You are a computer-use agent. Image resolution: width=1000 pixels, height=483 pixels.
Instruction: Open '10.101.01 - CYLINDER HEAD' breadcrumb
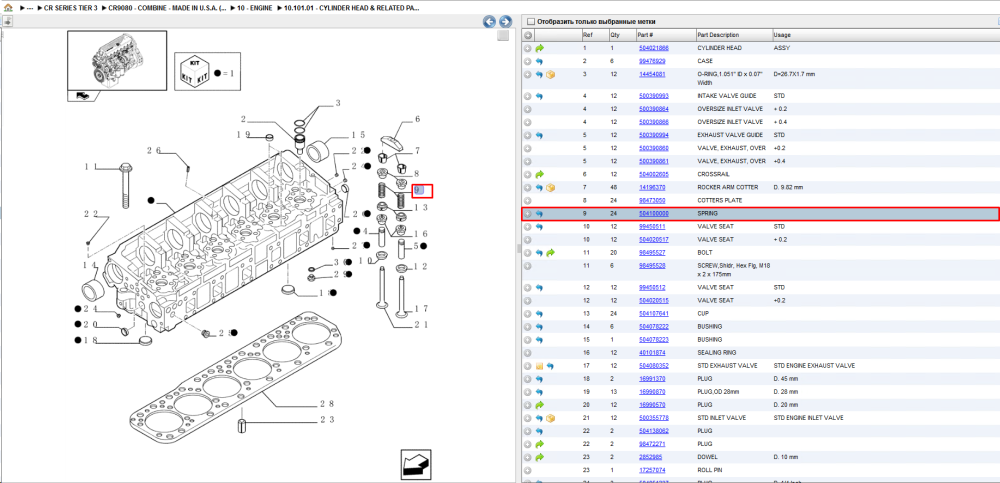click(x=351, y=8)
